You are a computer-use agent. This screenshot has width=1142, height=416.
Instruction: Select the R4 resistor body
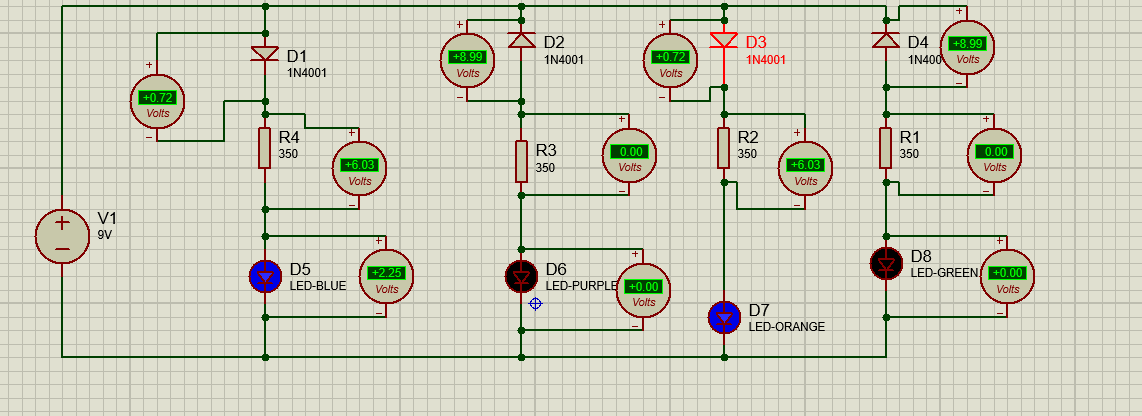pos(264,148)
